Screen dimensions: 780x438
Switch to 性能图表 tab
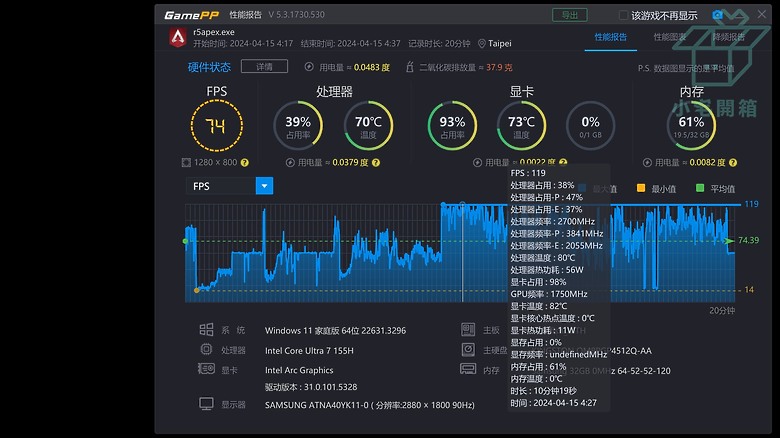(670, 37)
